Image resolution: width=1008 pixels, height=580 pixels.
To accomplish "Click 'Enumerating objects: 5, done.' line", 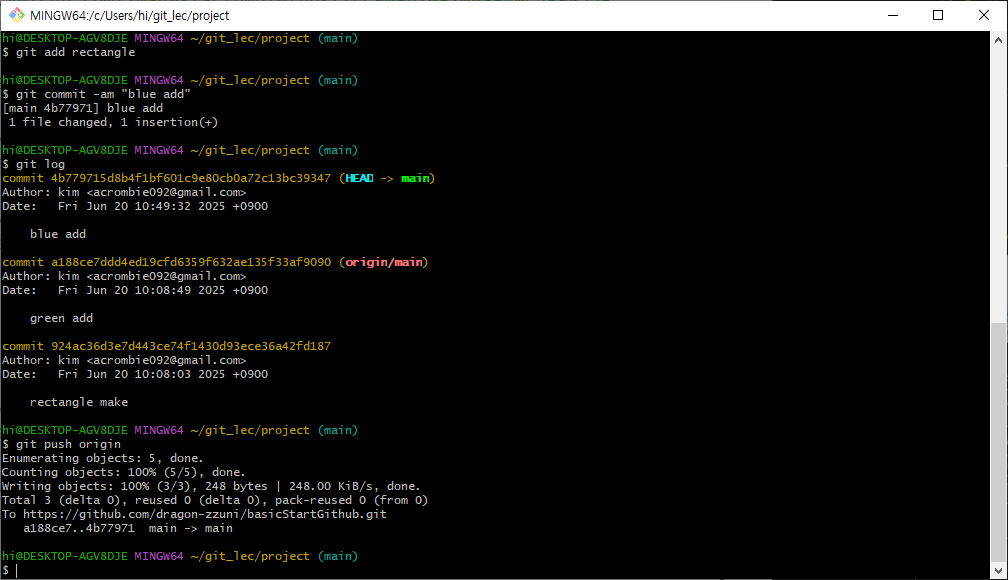I will coord(103,458).
